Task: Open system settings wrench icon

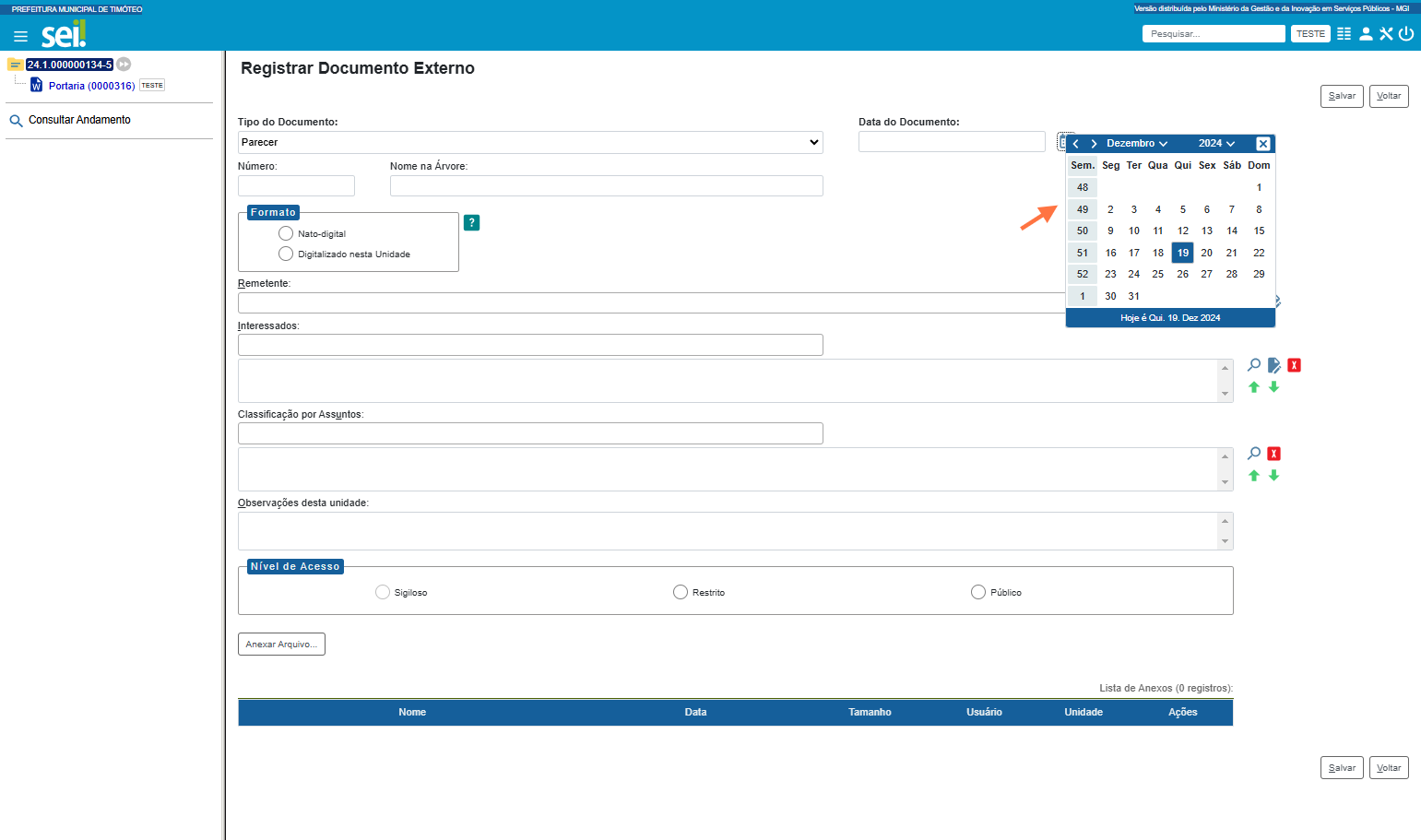Action: tap(1386, 34)
